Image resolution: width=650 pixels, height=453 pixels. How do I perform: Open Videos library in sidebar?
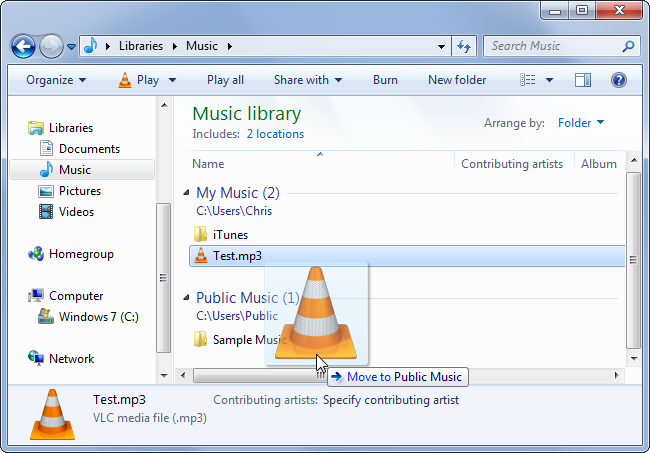(76, 212)
